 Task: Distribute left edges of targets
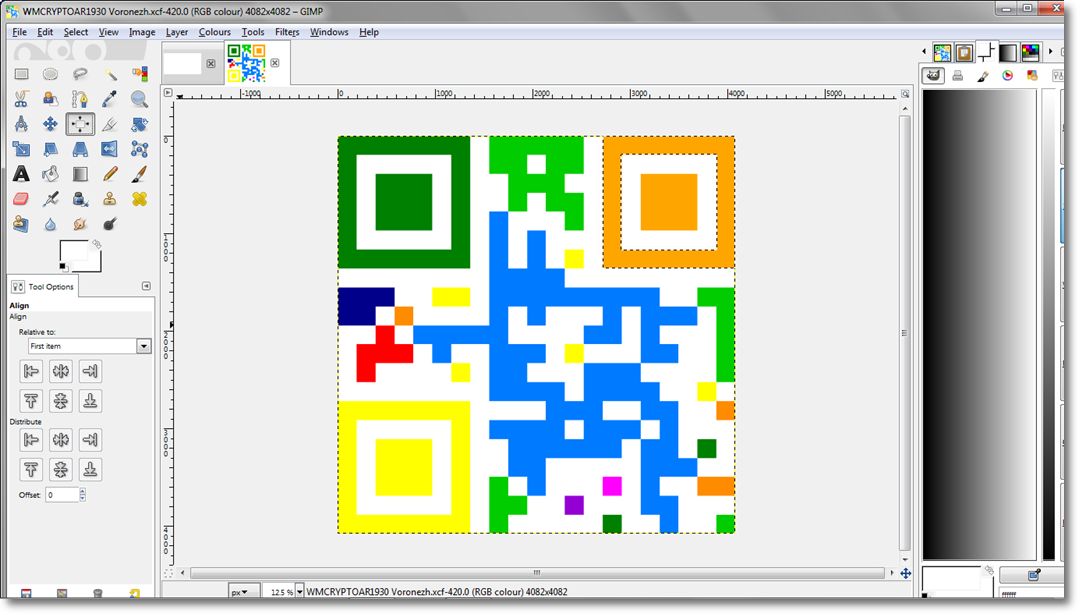click(31, 440)
